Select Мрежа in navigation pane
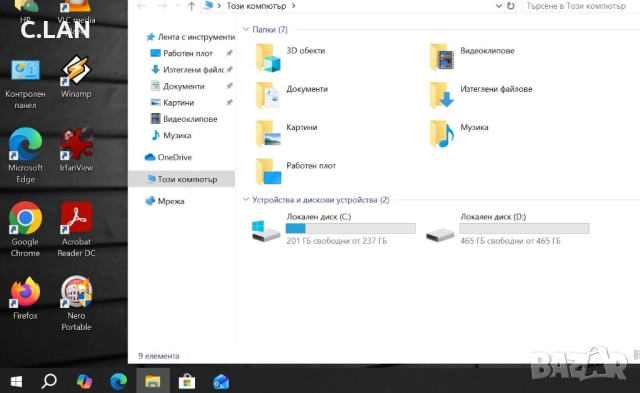Image resolution: width=640 pixels, height=393 pixels. tap(165, 201)
